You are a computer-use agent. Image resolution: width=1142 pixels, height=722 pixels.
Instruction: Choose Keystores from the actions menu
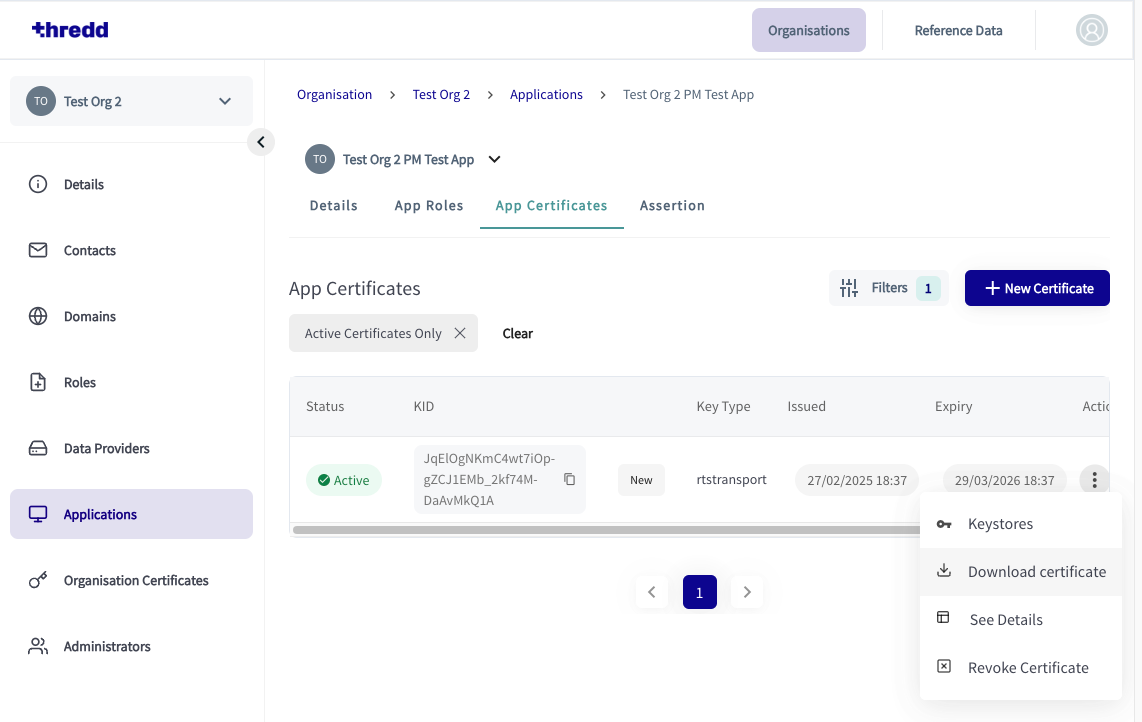(x=1020, y=524)
